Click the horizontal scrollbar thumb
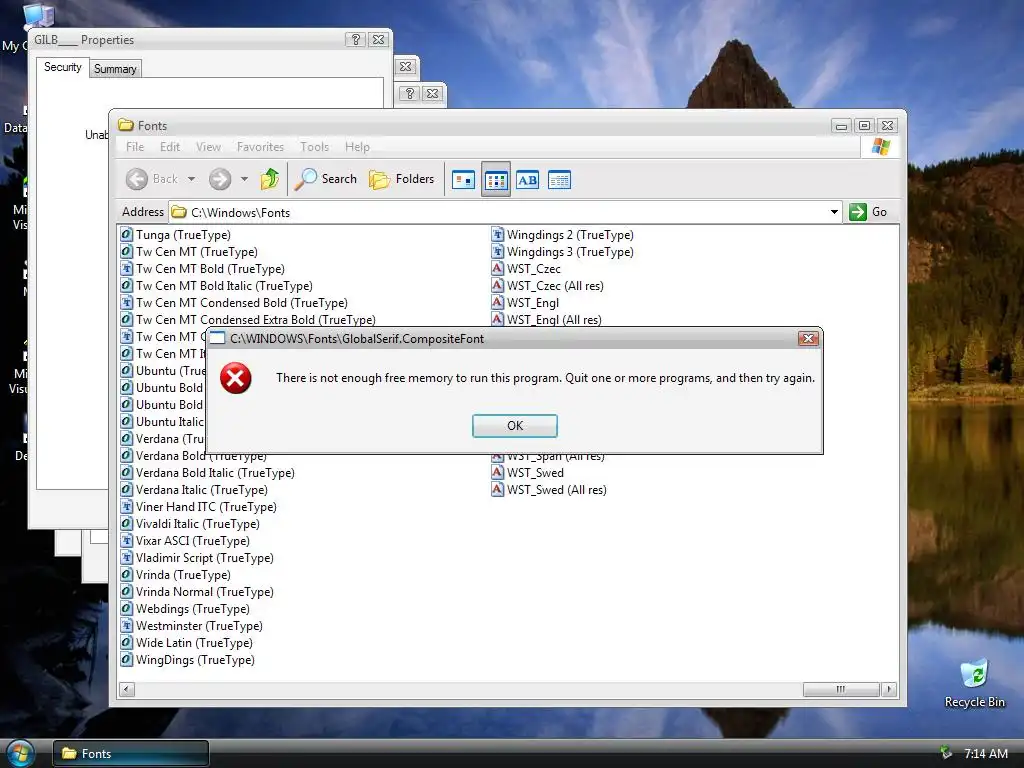Viewport: 1024px width, 768px height. pyautogui.click(x=840, y=690)
